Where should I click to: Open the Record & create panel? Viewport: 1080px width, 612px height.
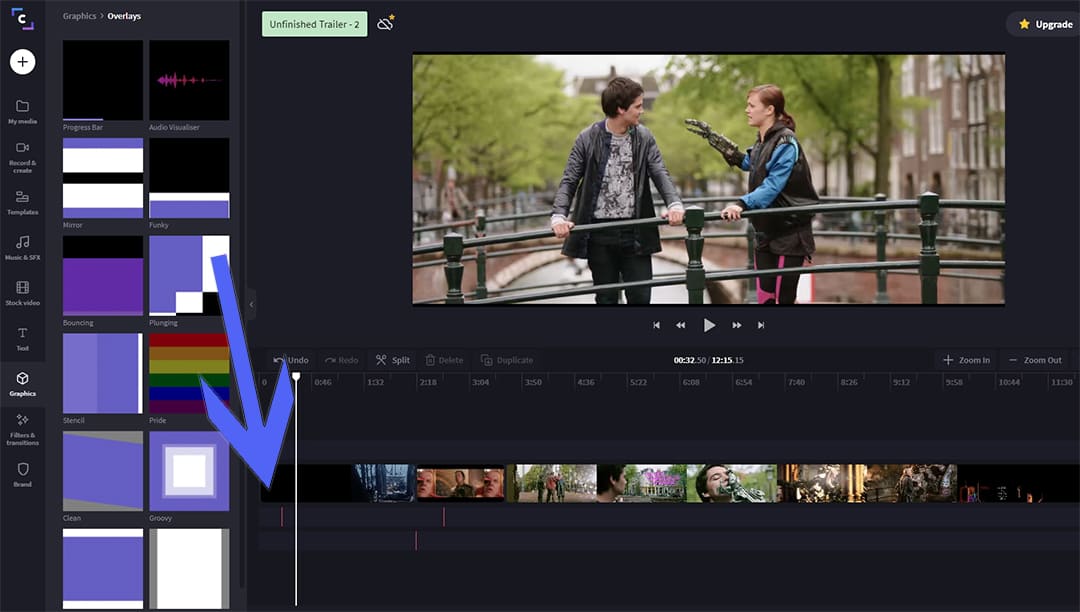[x=23, y=157]
